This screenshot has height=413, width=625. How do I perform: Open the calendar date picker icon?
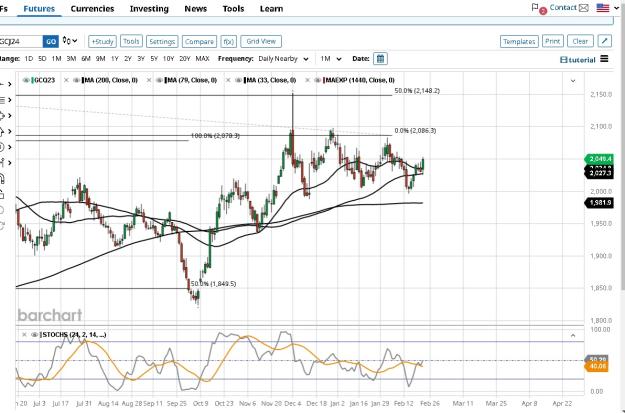click(x=380, y=59)
